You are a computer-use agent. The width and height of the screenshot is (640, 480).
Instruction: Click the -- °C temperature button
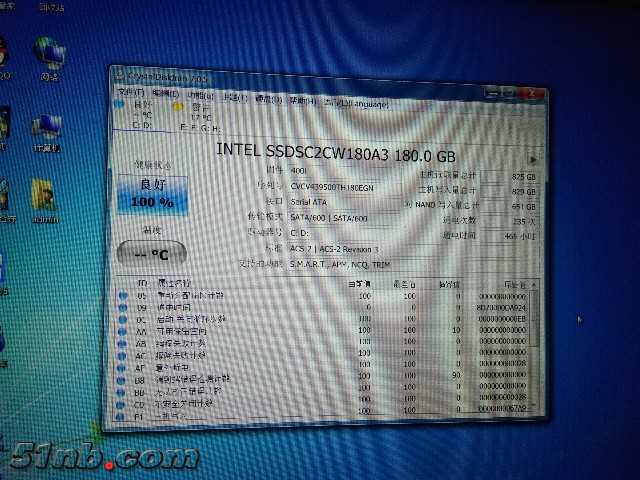tap(152, 253)
